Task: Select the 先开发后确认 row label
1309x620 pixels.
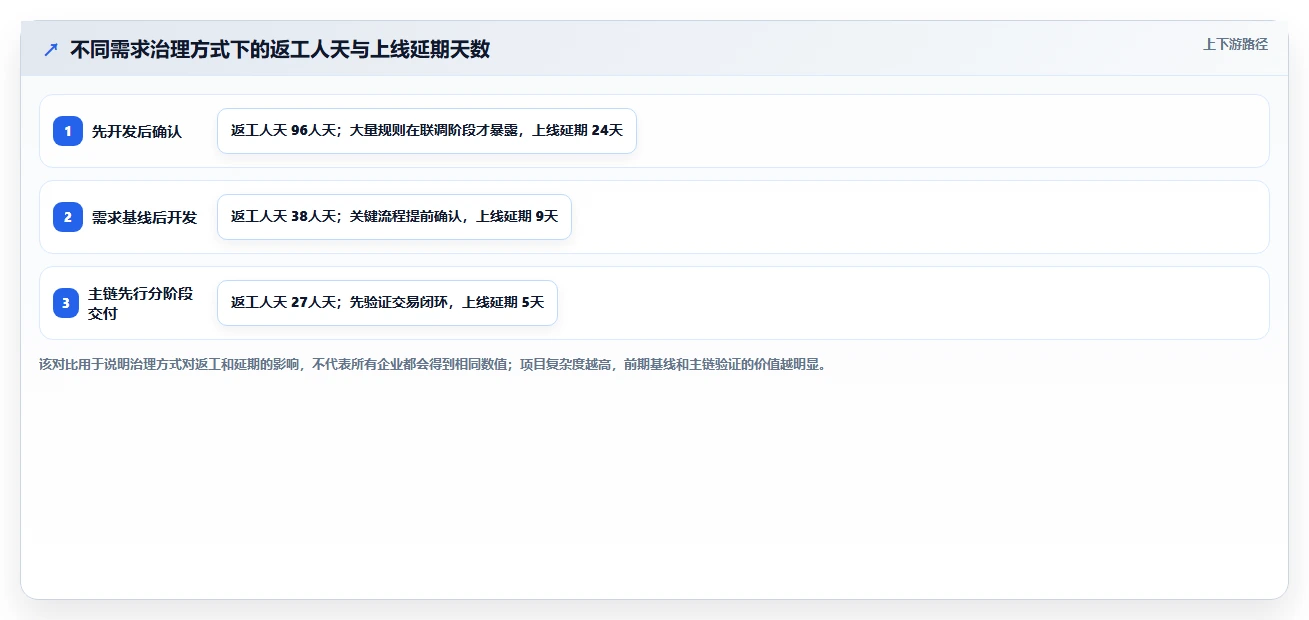Action: pyautogui.click(x=137, y=131)
